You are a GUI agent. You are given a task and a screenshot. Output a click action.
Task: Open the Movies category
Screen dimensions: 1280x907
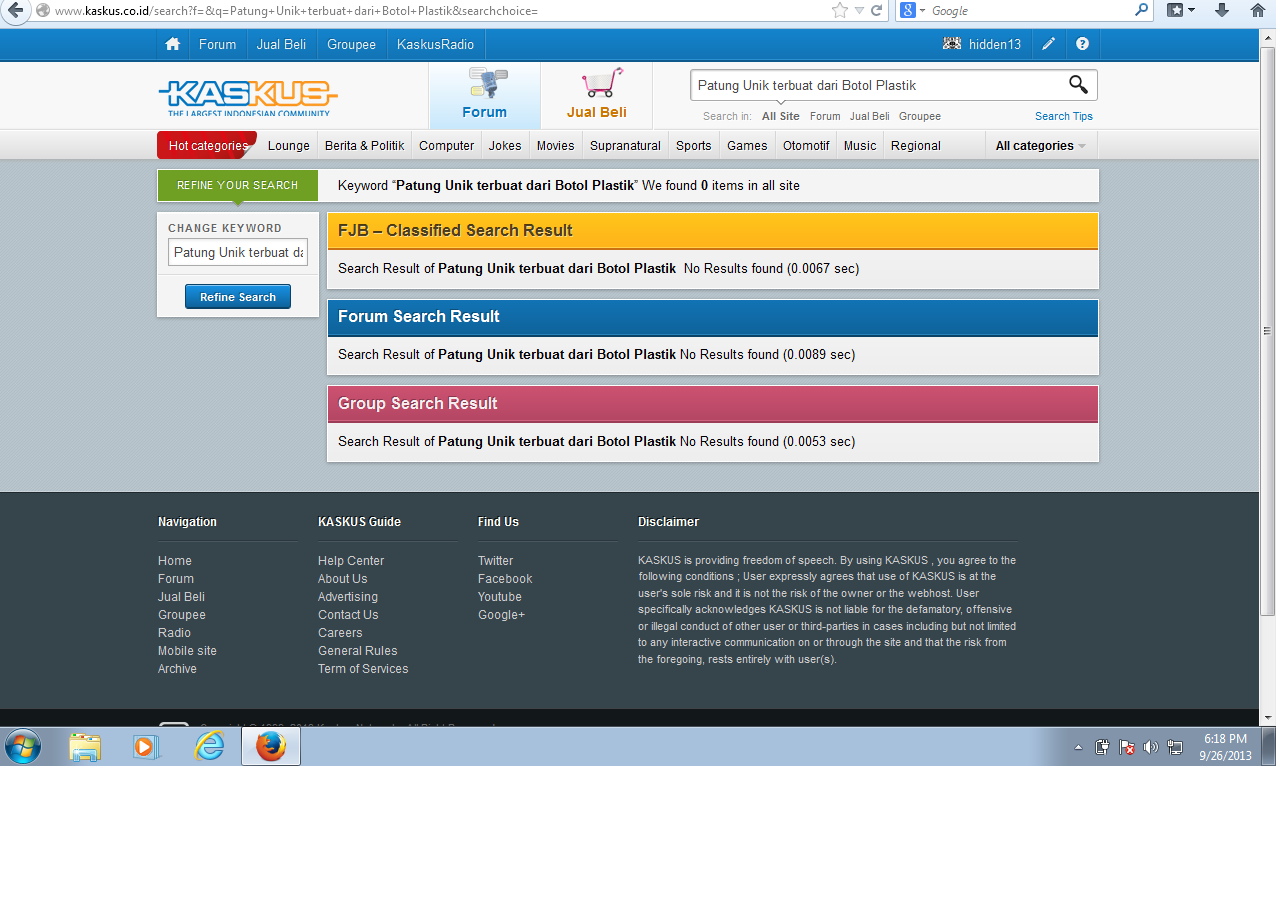[x=556, y=145]
